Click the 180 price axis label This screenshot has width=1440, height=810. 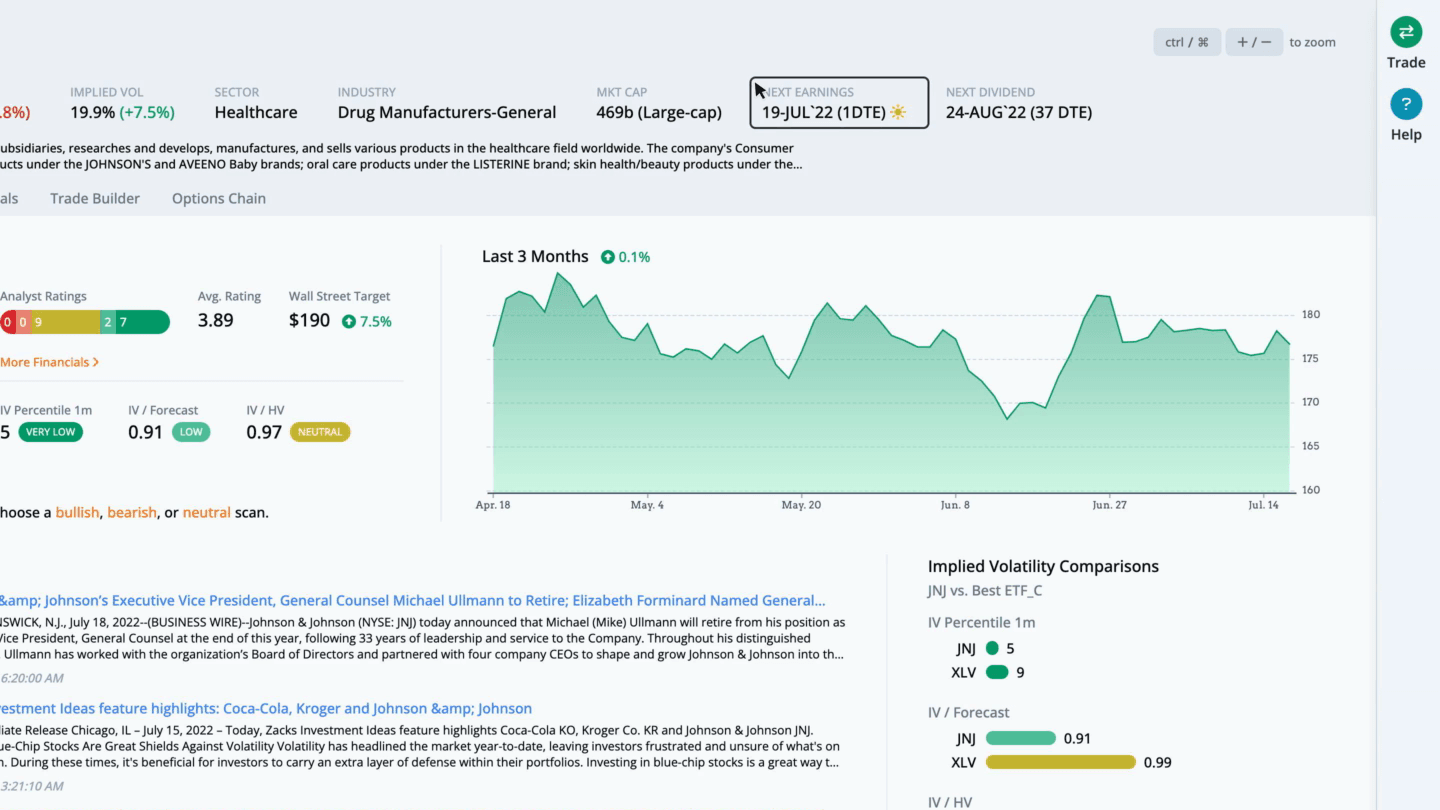click(1311, 314)
